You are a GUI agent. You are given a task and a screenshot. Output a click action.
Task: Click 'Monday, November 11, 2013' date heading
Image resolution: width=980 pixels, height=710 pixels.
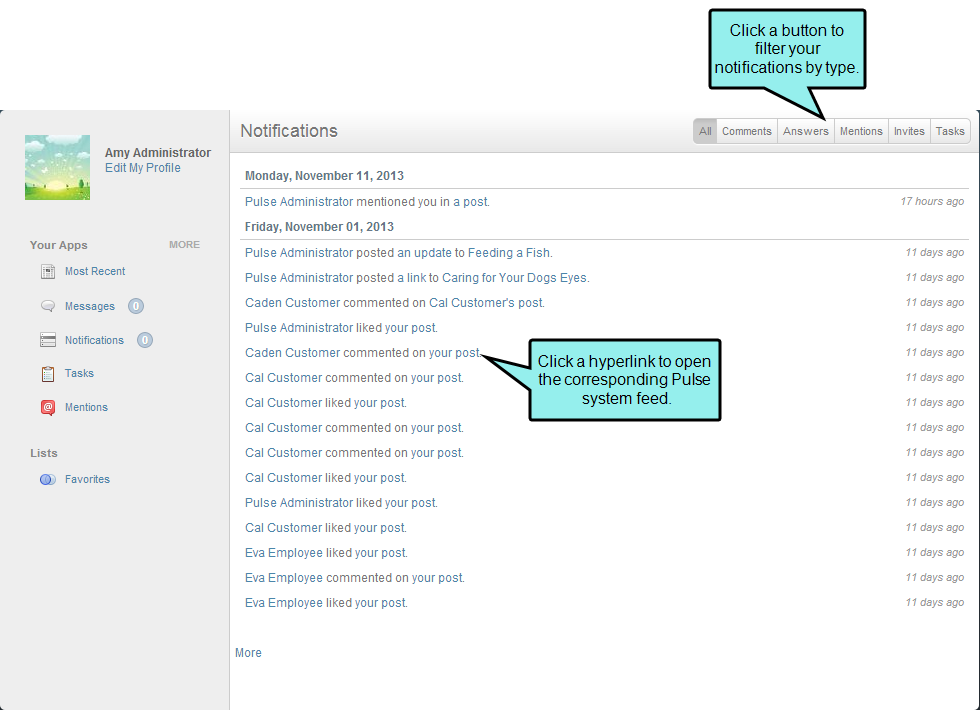[x=324, y=176]
